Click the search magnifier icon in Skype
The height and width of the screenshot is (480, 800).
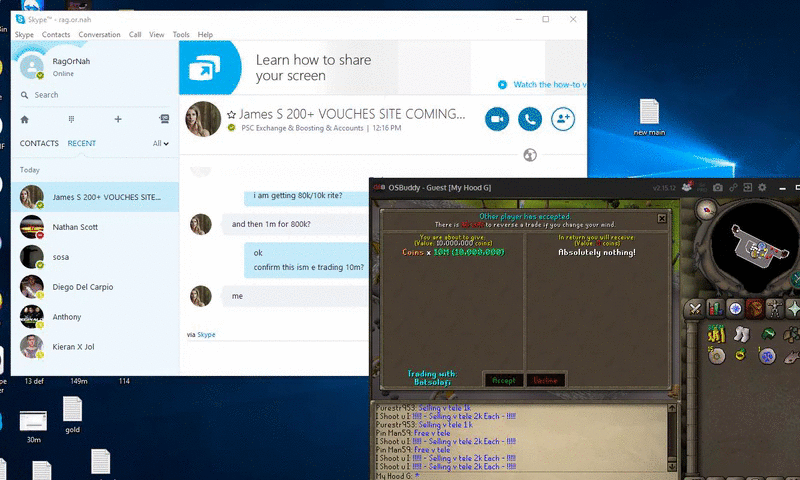pos(24,95)
